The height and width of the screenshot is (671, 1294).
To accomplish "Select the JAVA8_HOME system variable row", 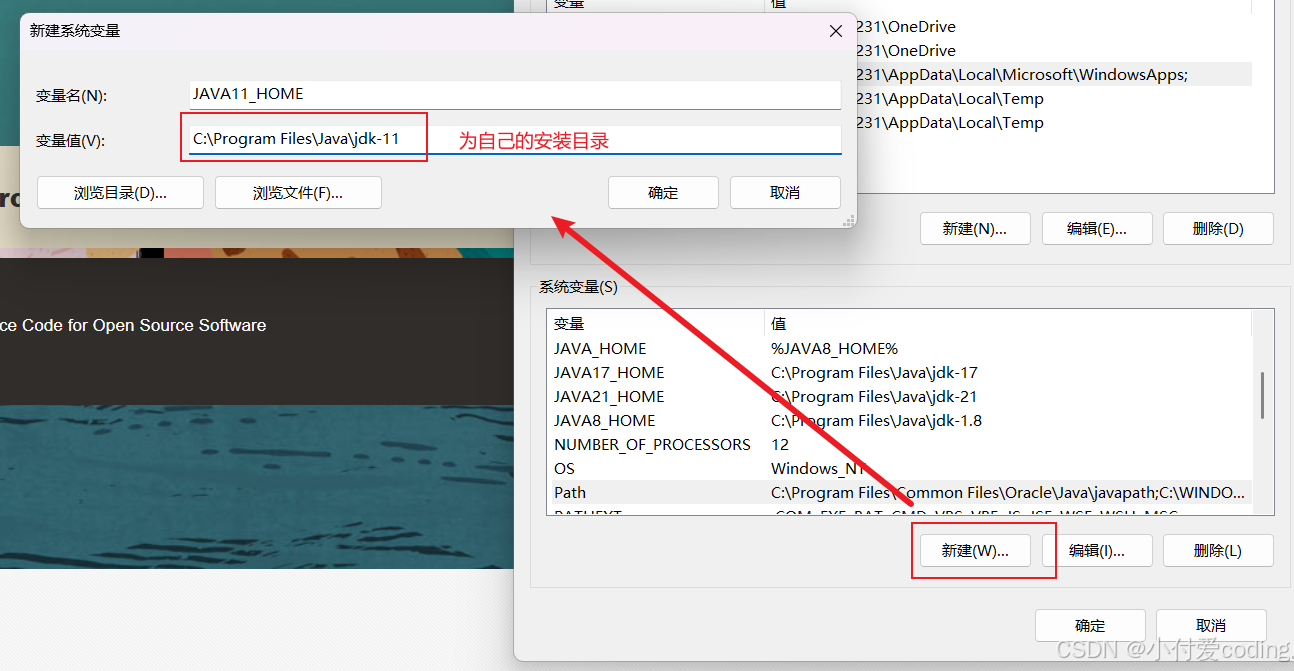I will click(899, 421).
